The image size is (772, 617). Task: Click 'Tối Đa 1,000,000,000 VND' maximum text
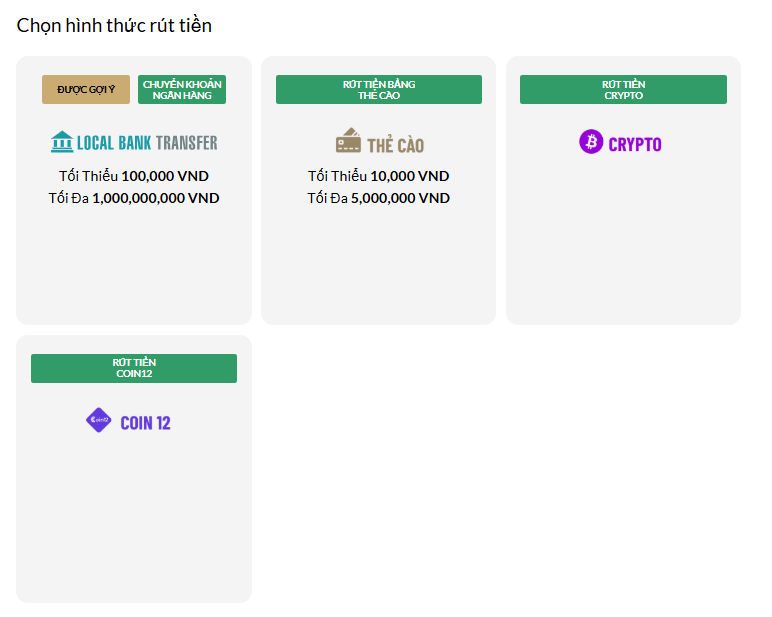(134, 198)
